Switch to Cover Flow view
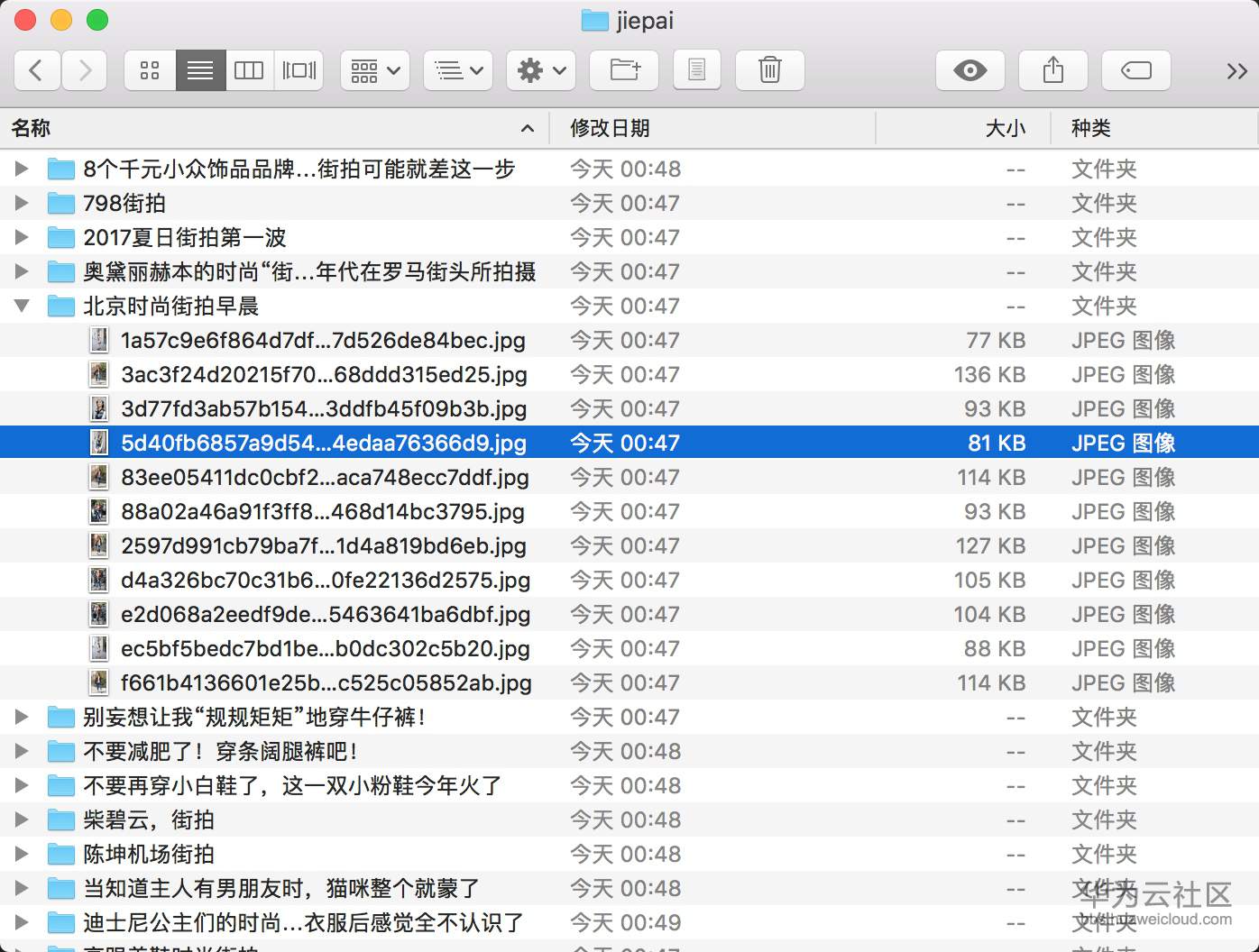1259x952 pixels. 299,70
